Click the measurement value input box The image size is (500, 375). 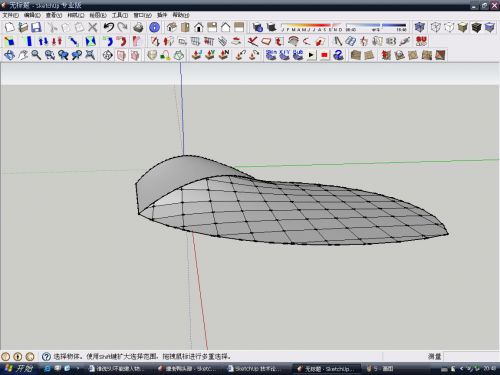[x=472, y=357]
